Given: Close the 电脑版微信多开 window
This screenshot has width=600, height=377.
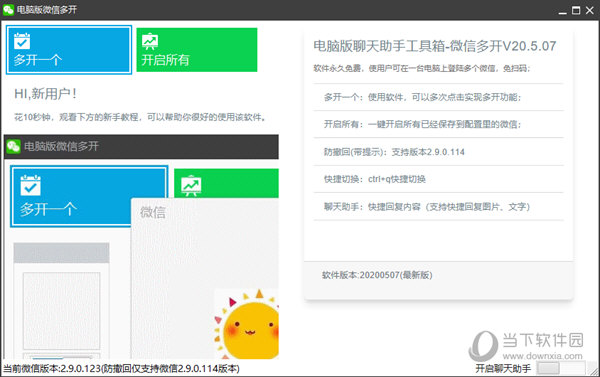Looking at the screenshot, I should click(x=590, y=10).
